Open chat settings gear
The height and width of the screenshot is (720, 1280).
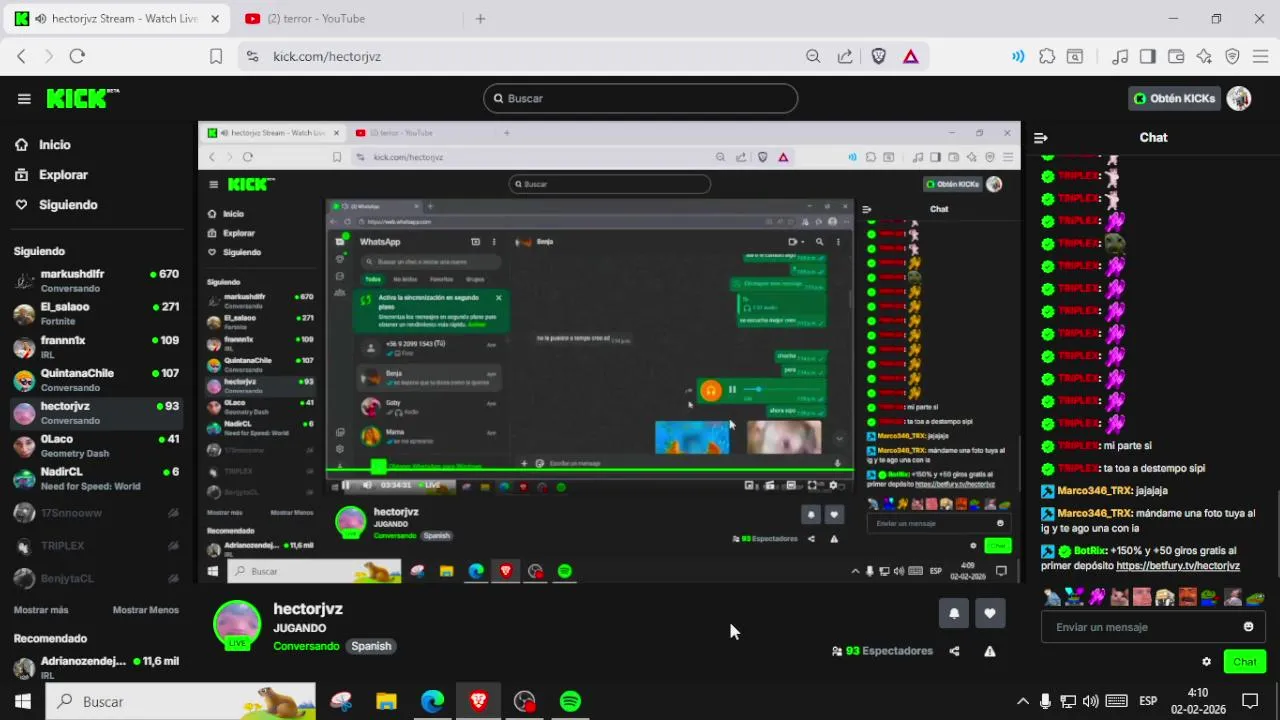point(1206,662)
